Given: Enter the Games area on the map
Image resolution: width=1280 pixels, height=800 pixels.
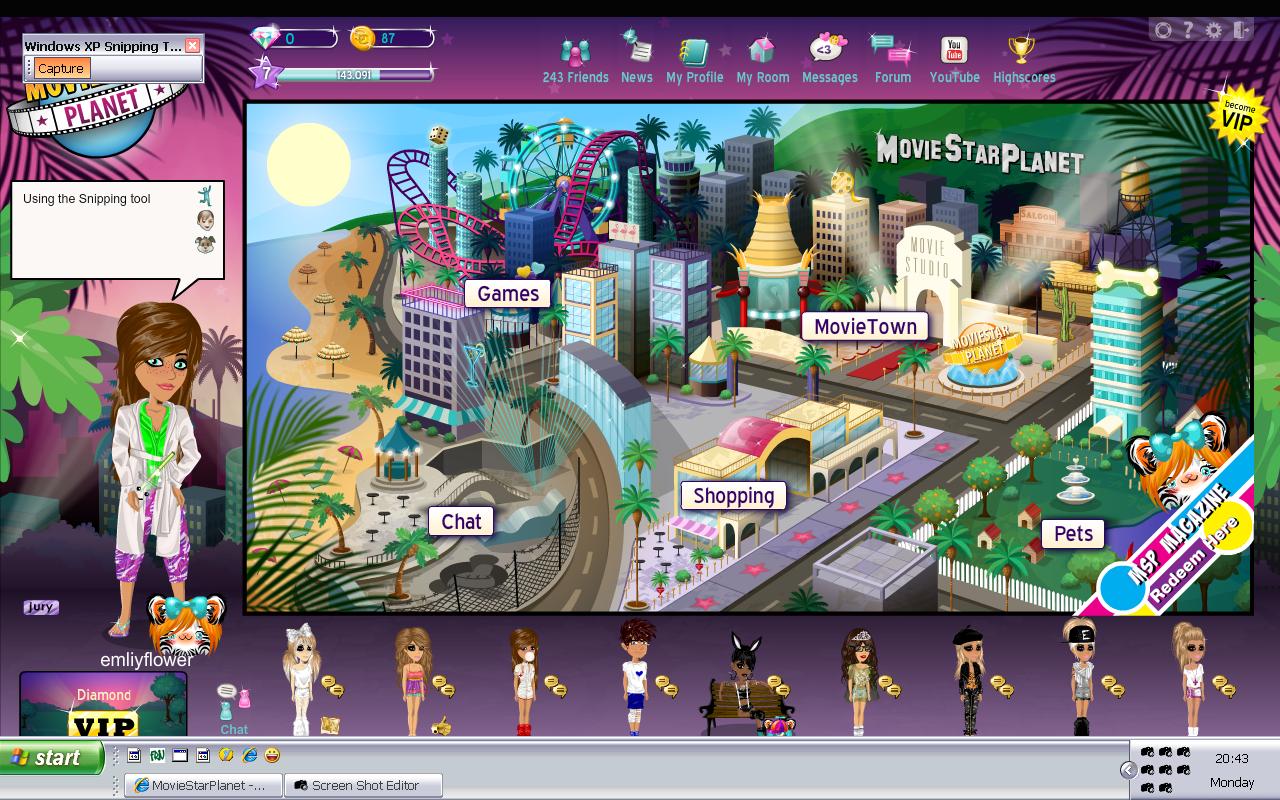Looking at the screenshot, I should tap(507, 293).
